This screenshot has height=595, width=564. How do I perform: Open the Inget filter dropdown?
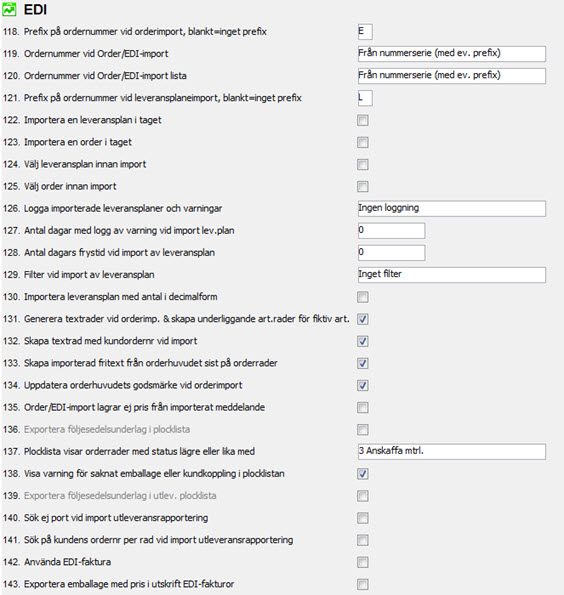point(452,274)
